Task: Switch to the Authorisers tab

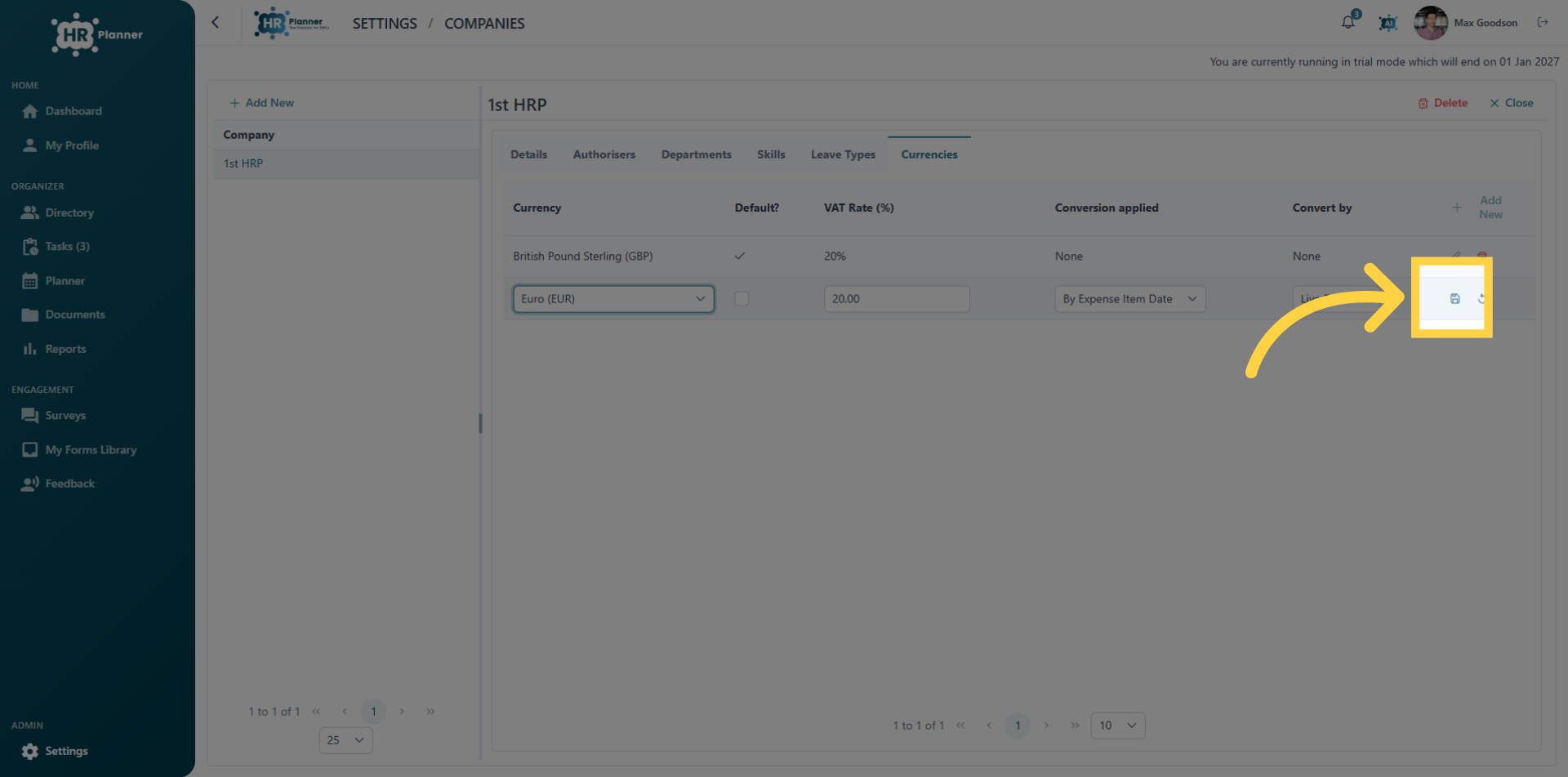Action: 604,154
